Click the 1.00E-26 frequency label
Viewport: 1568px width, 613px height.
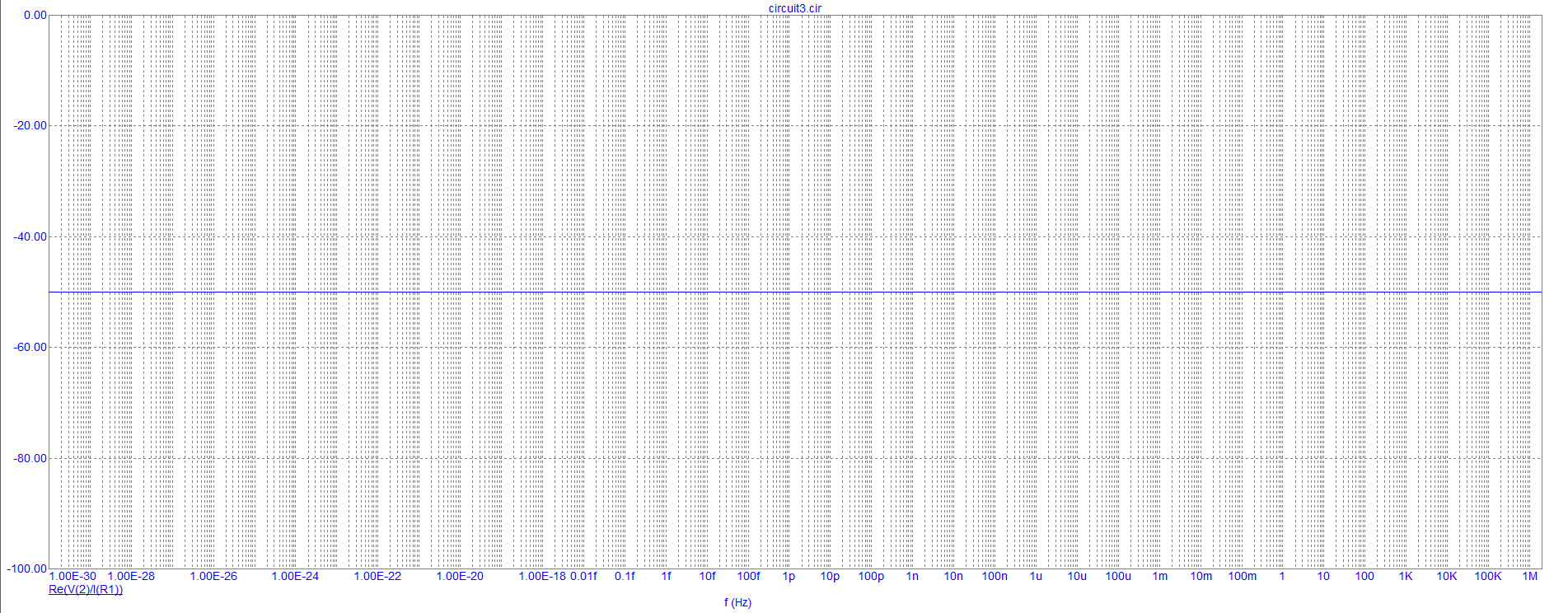click(x=213, y=576)
